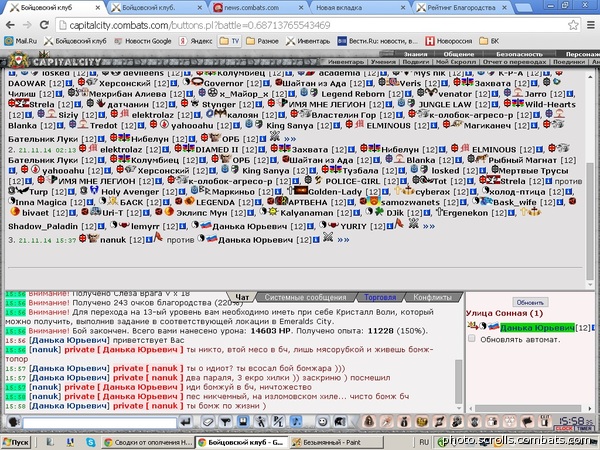Click Инвентарь in the submenu bar
Image resolution: width=600 pixels, height=450 pixels.
coord(346,62)
